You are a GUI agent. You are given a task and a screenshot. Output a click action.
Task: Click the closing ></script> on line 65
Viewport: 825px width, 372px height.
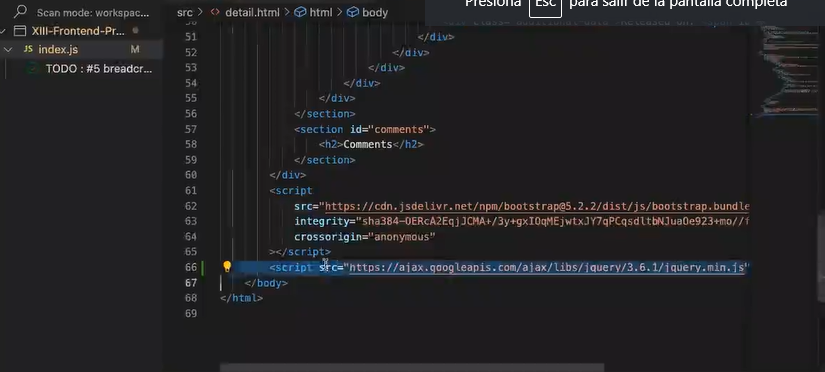coord(300,252)
